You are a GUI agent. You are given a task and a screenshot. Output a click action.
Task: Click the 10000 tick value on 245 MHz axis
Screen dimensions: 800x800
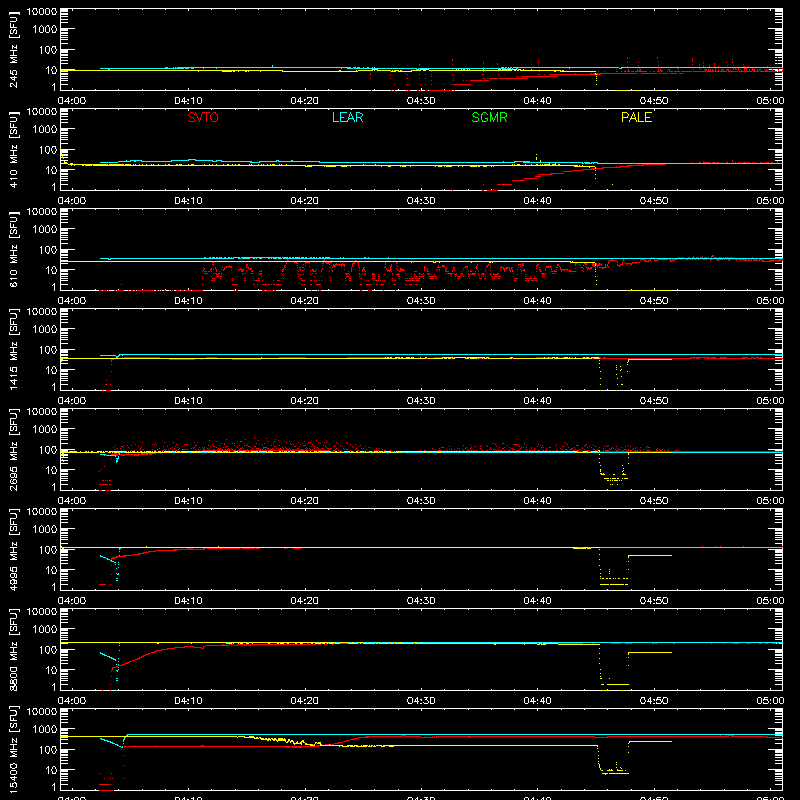point(42,12)
